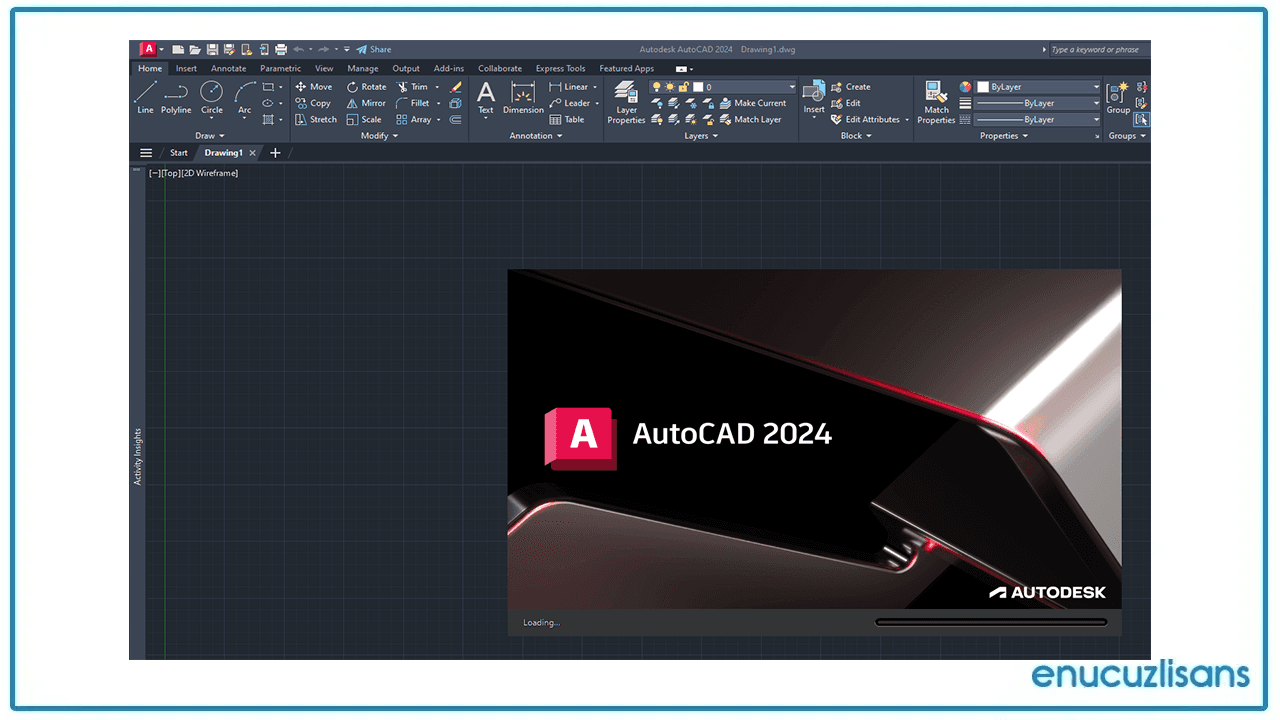Toggle layer freeze sun icon in layer dropdown

670,87
